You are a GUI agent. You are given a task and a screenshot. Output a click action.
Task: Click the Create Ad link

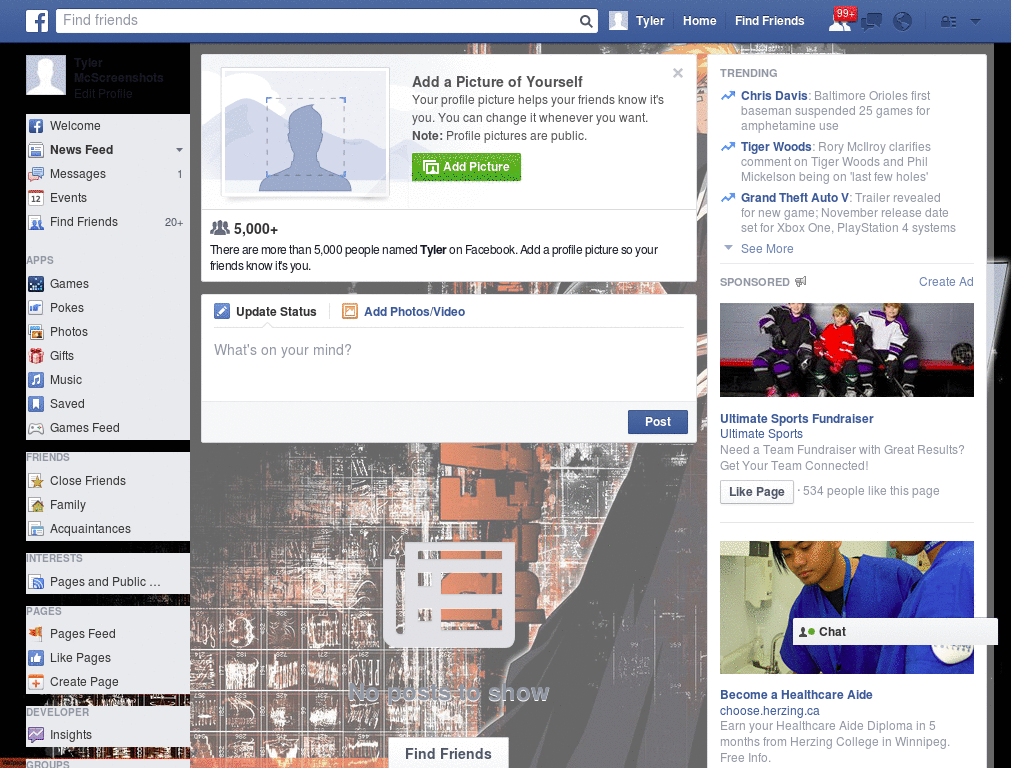(x=946, y=281)
